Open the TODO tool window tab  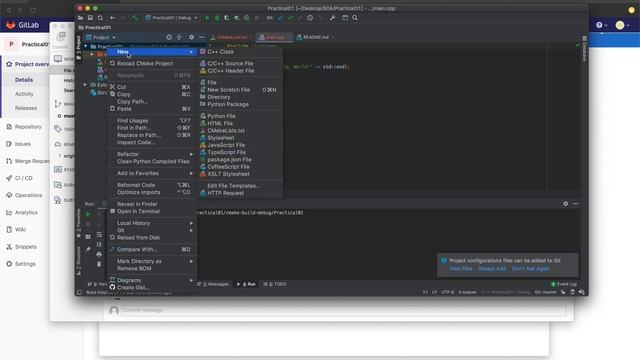click(x=276, y=284)
